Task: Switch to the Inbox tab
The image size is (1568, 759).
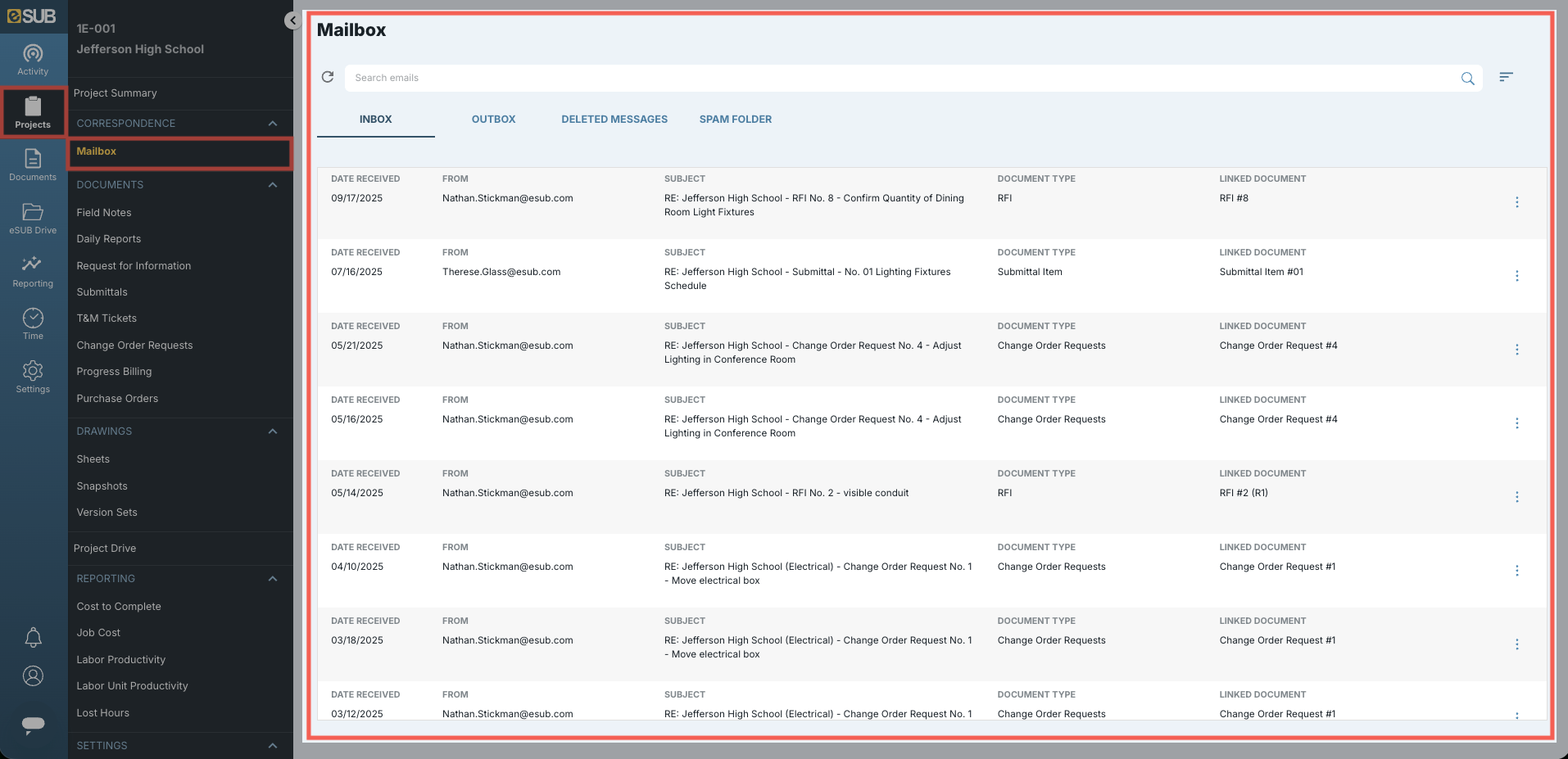Action: (375, 120)
